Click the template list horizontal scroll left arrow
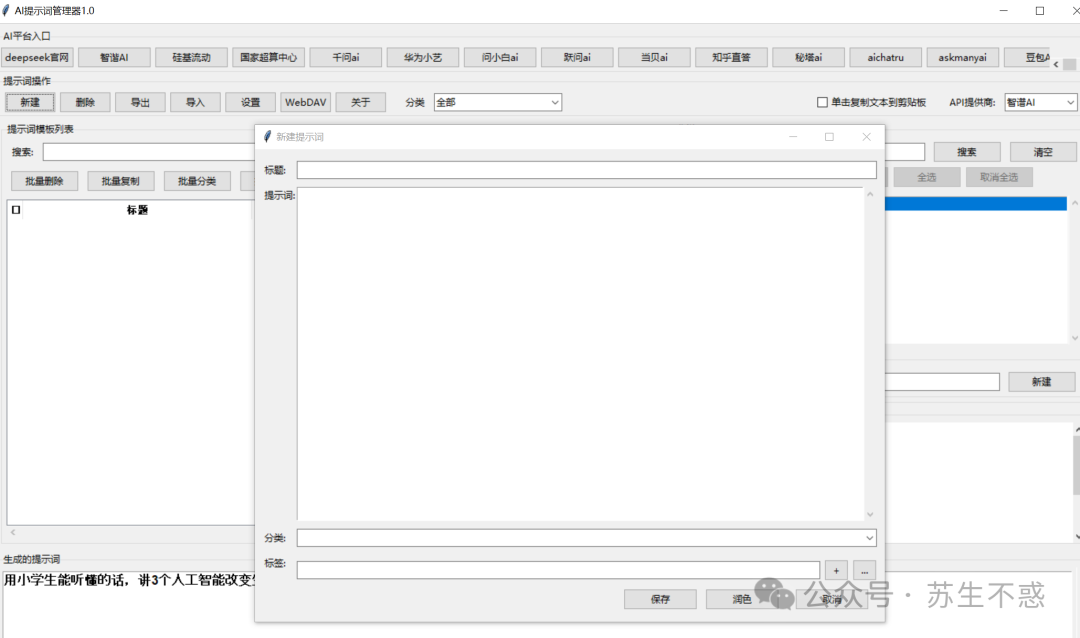The image size is (1080, 638). coord(13,532)
